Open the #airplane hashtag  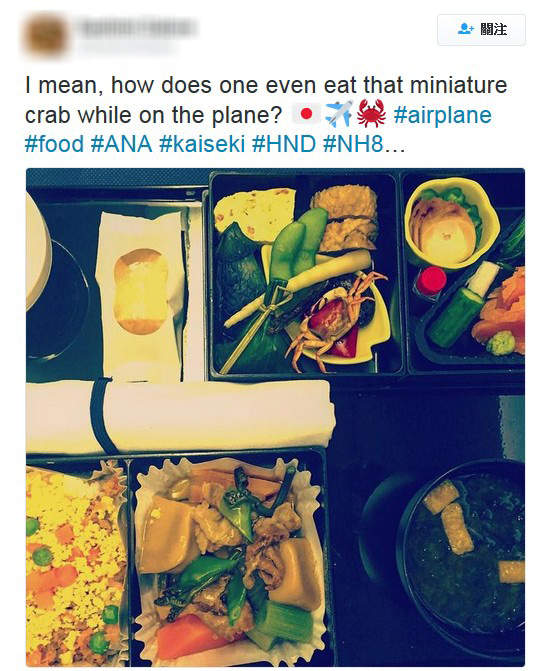(443, 115)
